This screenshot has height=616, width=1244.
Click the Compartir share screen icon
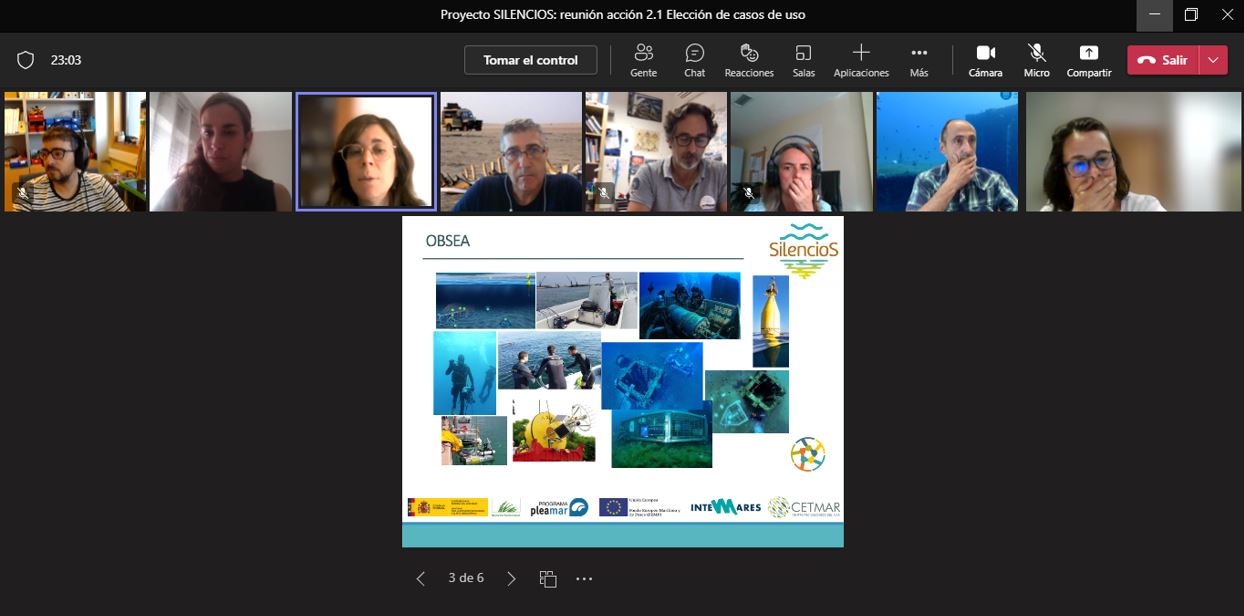[1088, 60]
